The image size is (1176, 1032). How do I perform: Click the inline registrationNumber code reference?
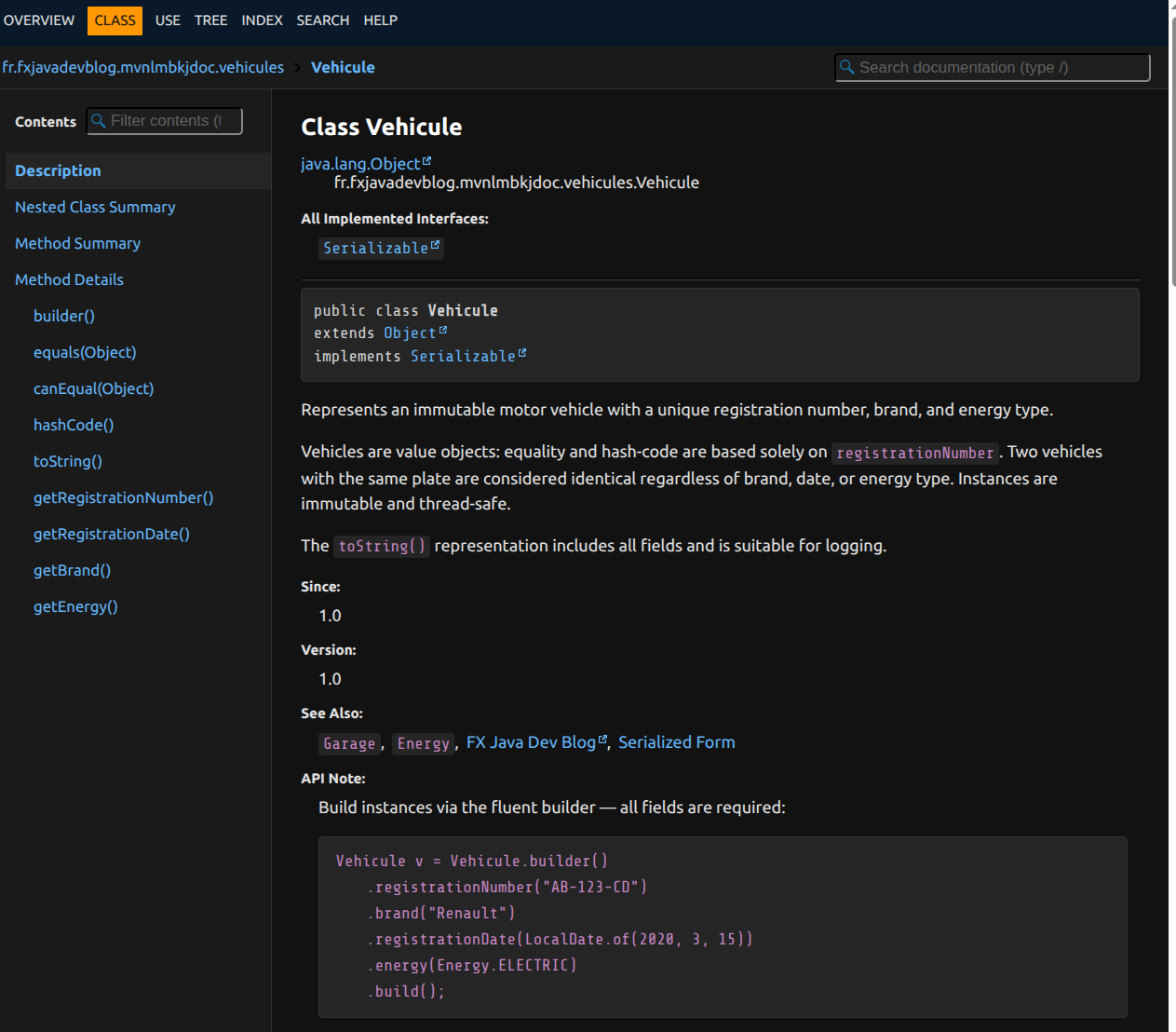pos(915,453)
